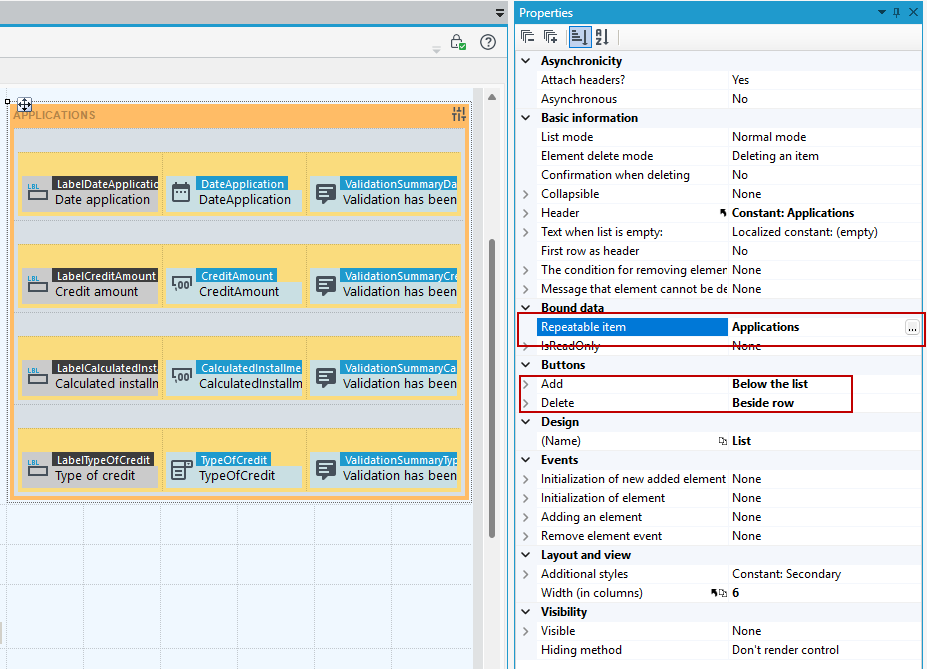Open the Repeatable item ellipsis browse button
The height and width of the screenshot is (669, 927).
coord(912,327)
